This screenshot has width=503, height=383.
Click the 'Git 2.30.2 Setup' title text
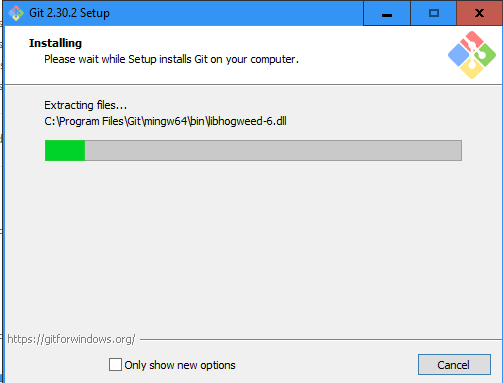(69, 13)
